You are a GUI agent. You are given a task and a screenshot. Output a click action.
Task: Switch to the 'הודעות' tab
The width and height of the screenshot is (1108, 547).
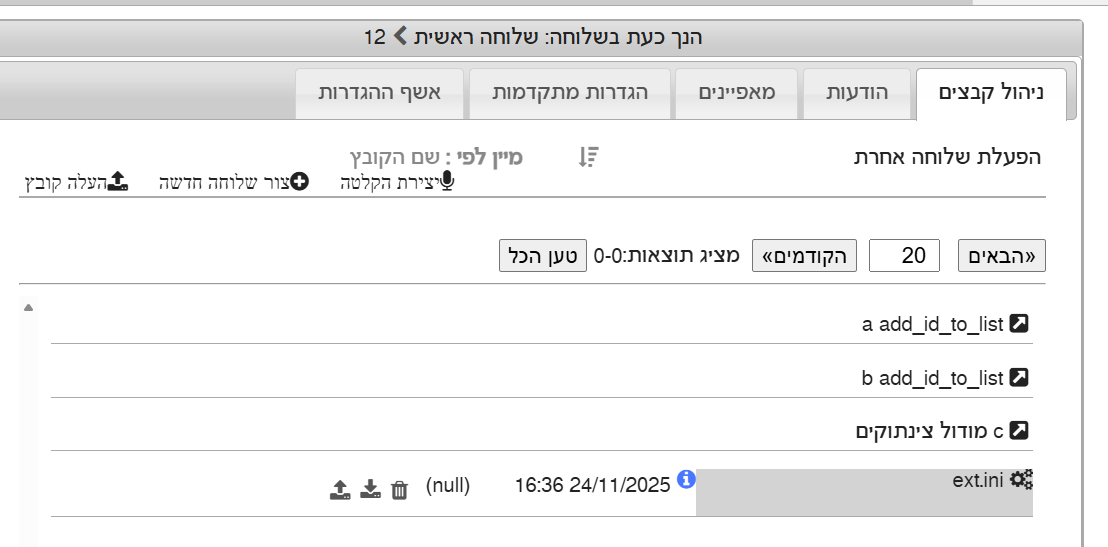pyautogui.click(x=859, y=93)
